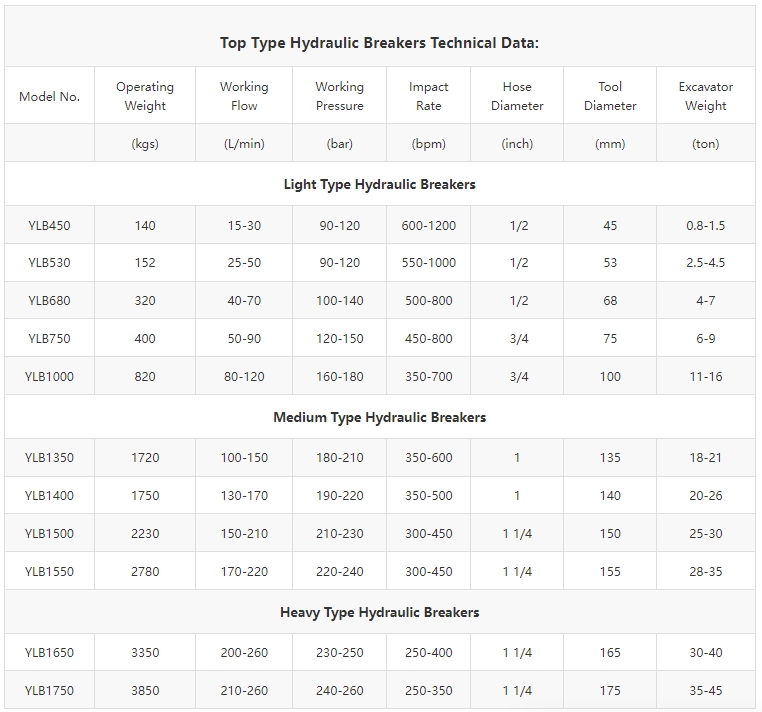This screenshot has height=712, width=762.
Task: Click the '(bar)' unit cell
Action: (x=339, y=143)
